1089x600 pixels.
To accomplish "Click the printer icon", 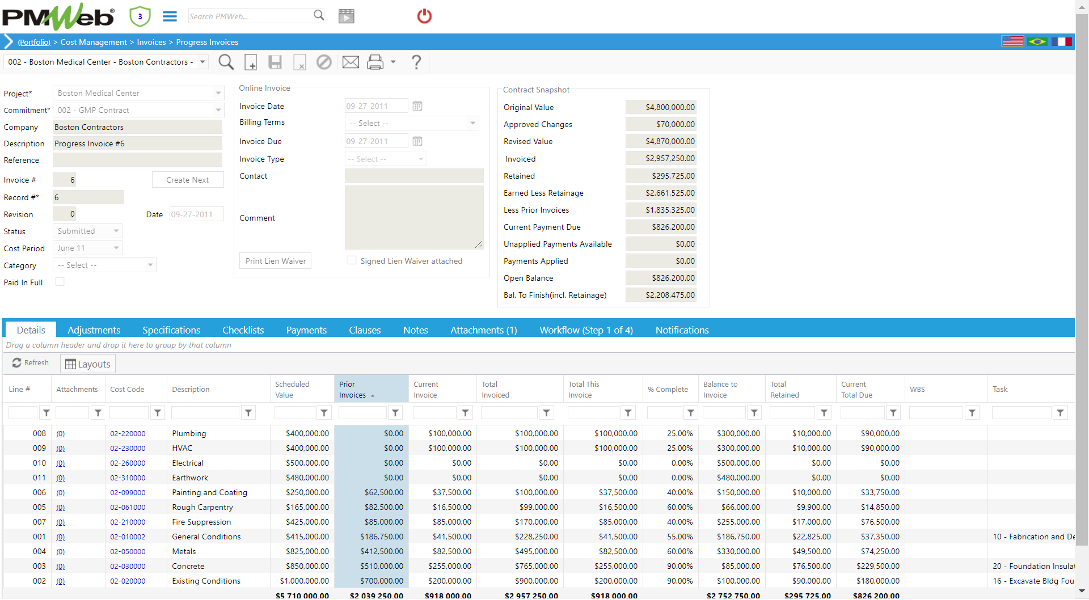I will 375,62.
